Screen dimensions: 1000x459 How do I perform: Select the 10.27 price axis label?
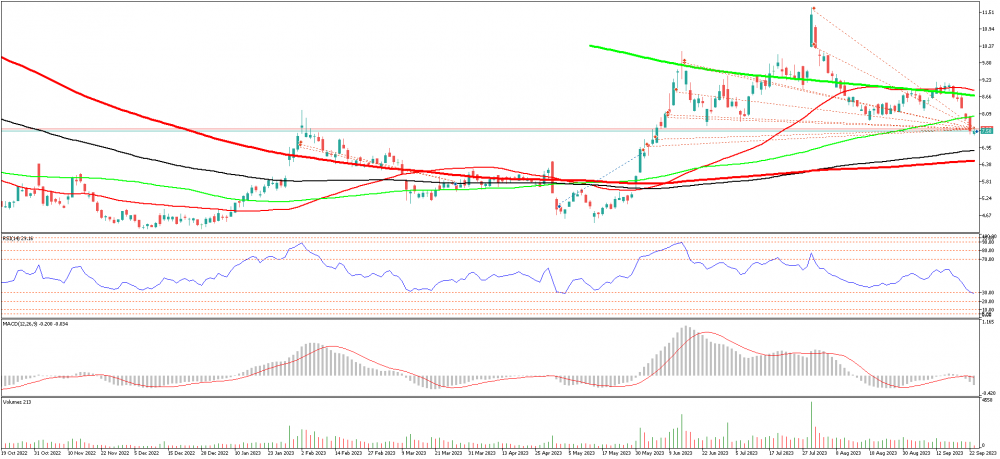(989, 46)
